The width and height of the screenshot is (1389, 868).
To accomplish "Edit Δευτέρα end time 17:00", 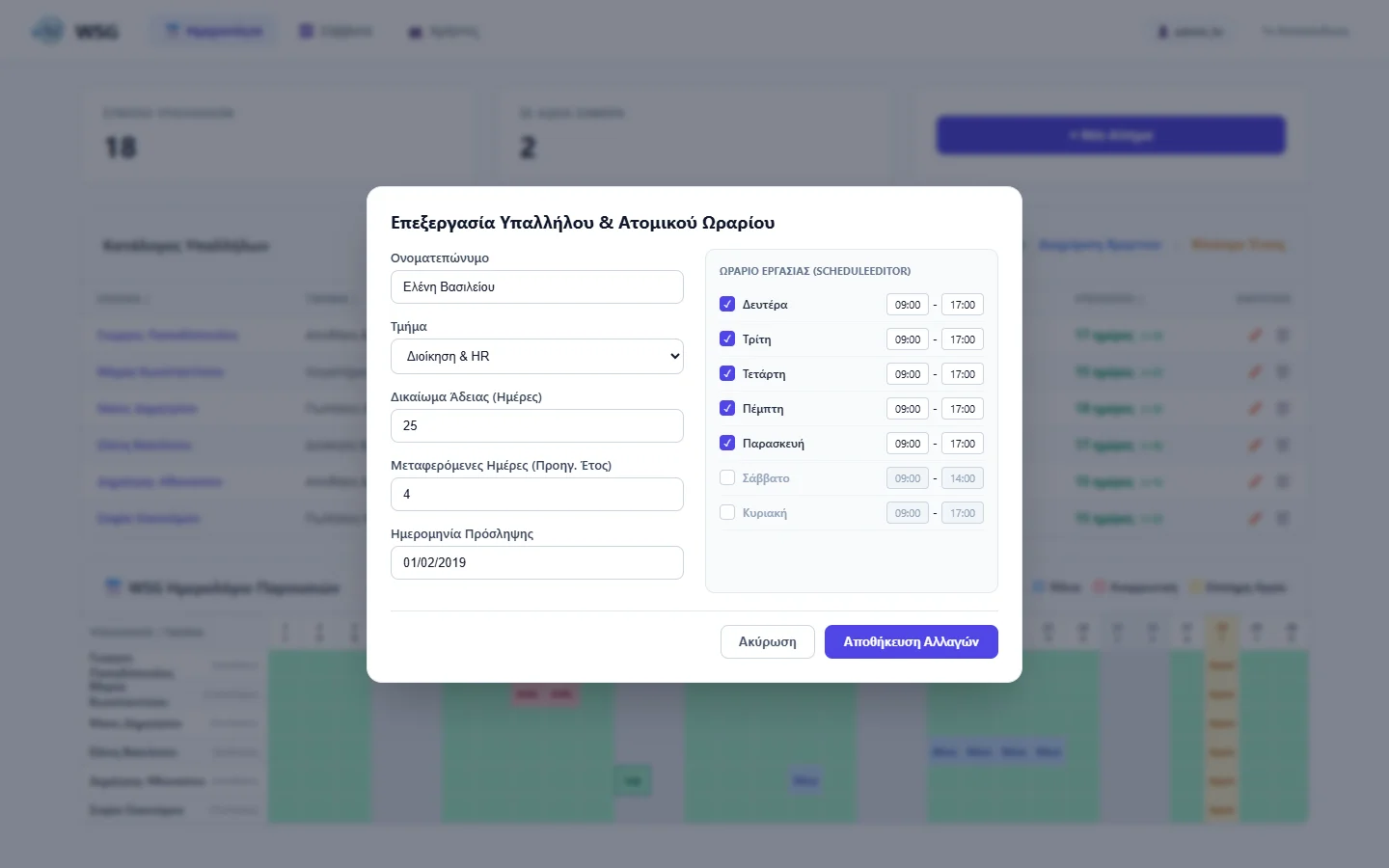I will (x=963, y=305).
